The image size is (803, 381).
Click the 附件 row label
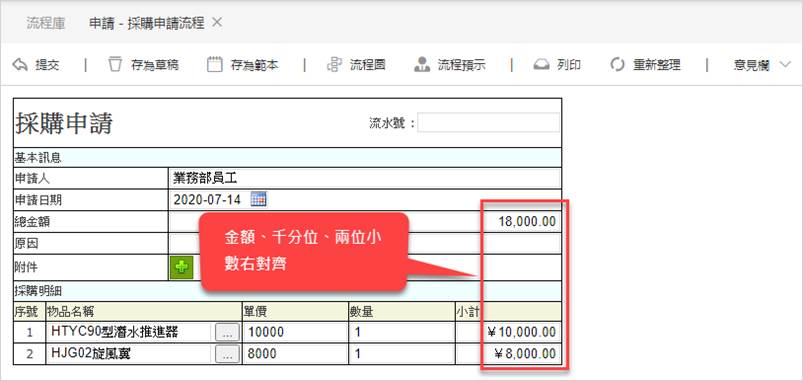pyautogui.click(x=27, y=267)
